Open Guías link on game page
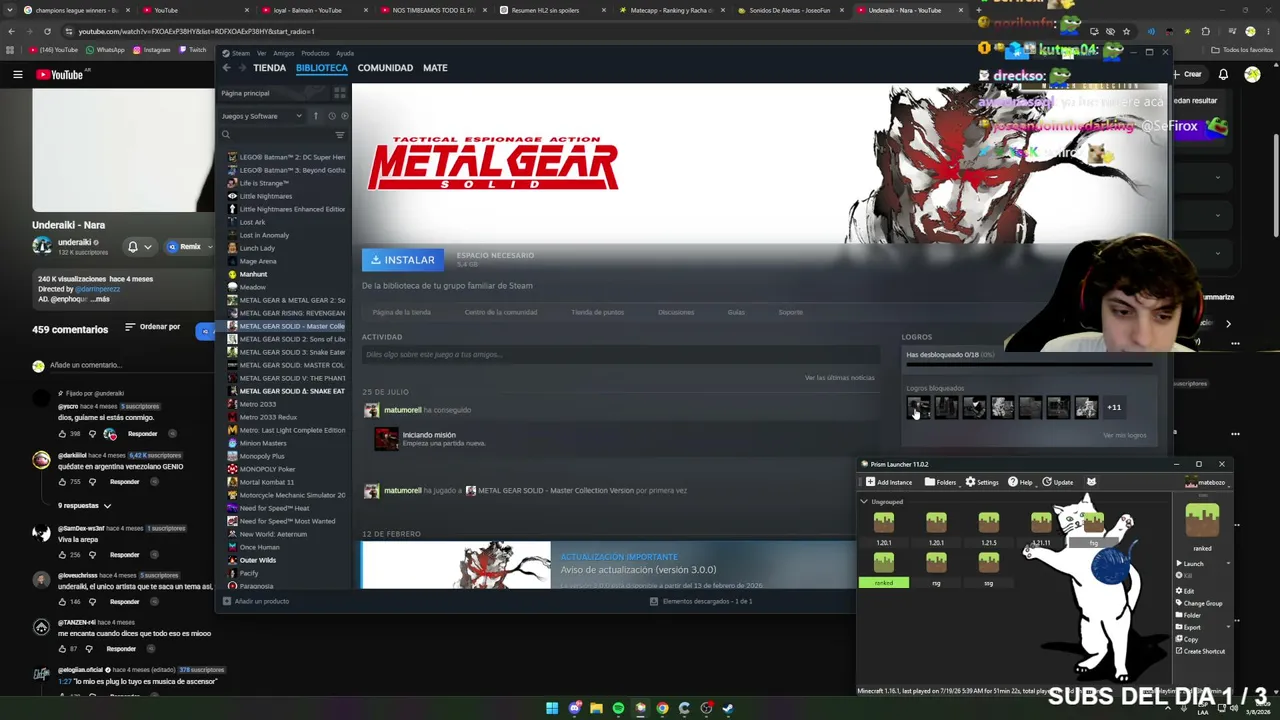The width and height of the screenshot is (1280, 720). (x=736, y=312)
